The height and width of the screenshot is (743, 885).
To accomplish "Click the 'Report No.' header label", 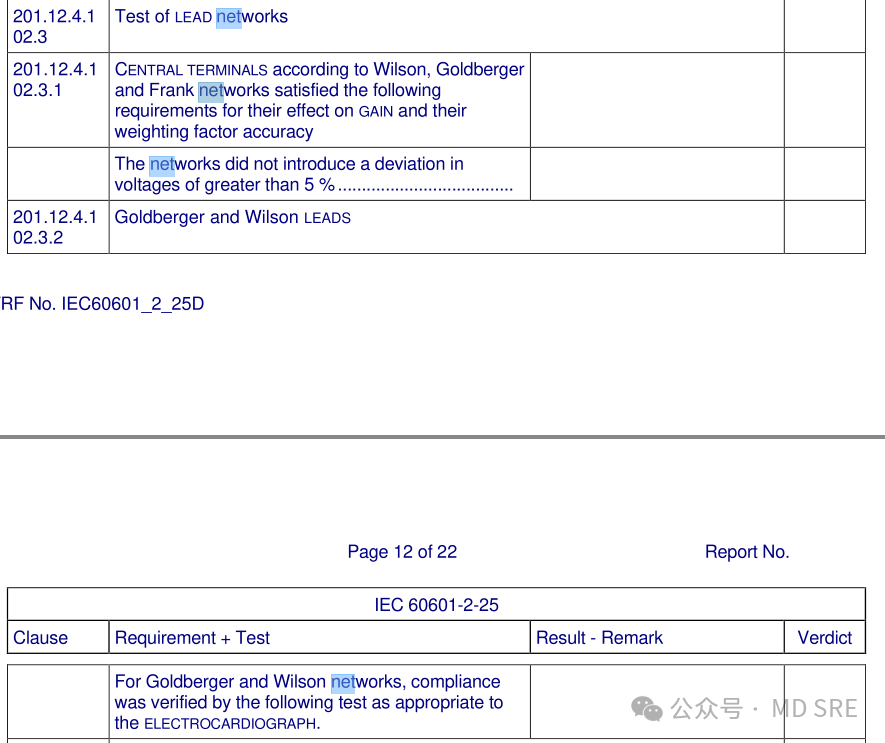I will (746, 552).
